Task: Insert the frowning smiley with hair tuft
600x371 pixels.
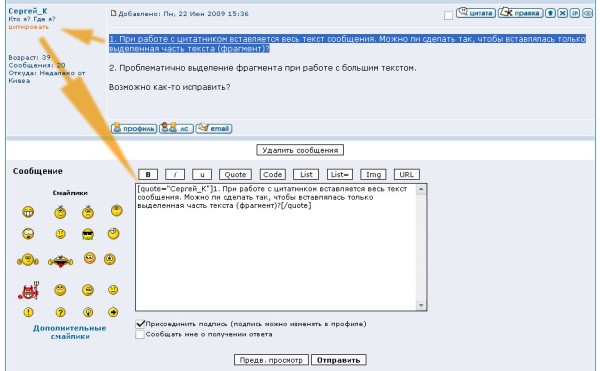Action: (88, 212)
